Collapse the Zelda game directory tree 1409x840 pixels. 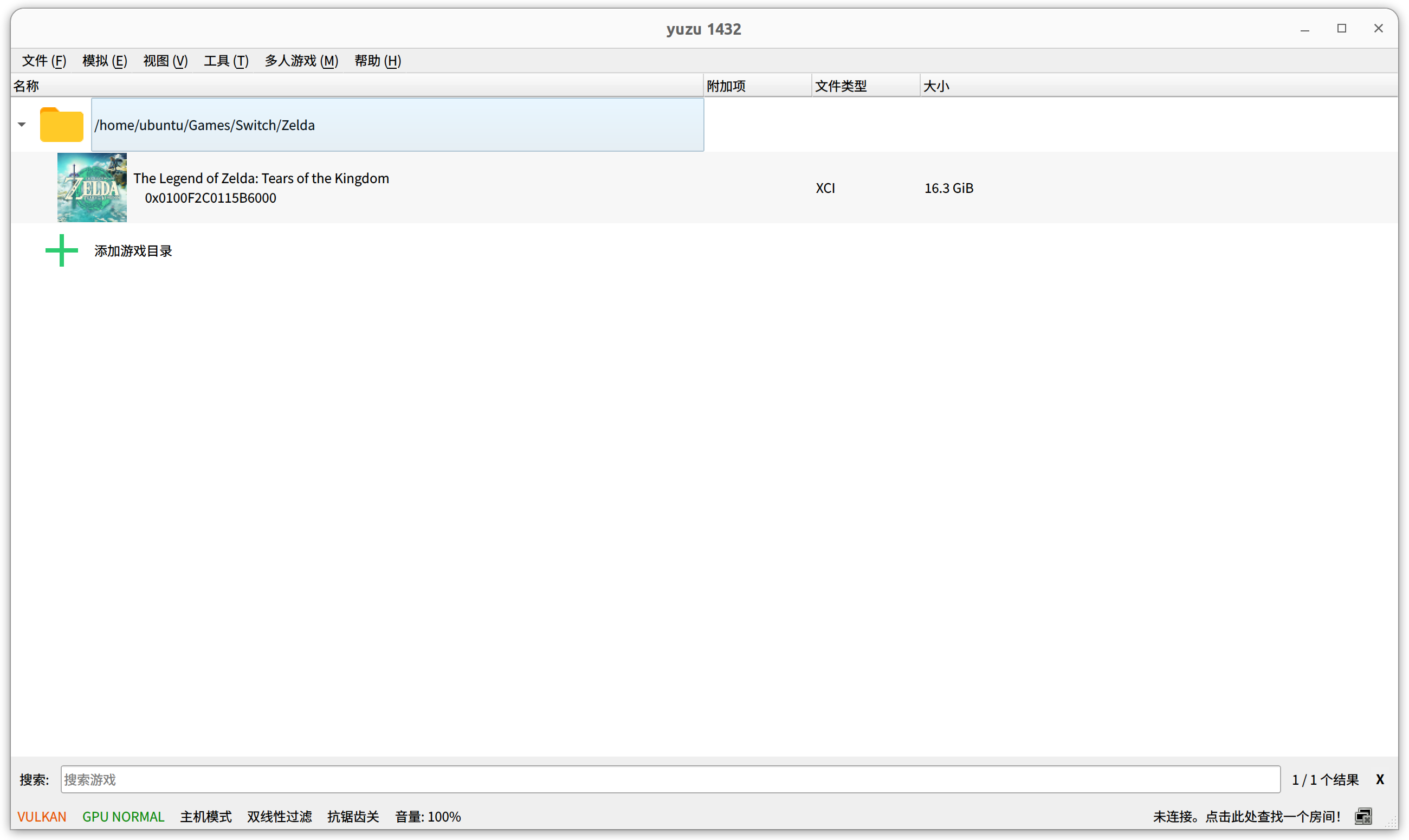(x=22, y=125)
